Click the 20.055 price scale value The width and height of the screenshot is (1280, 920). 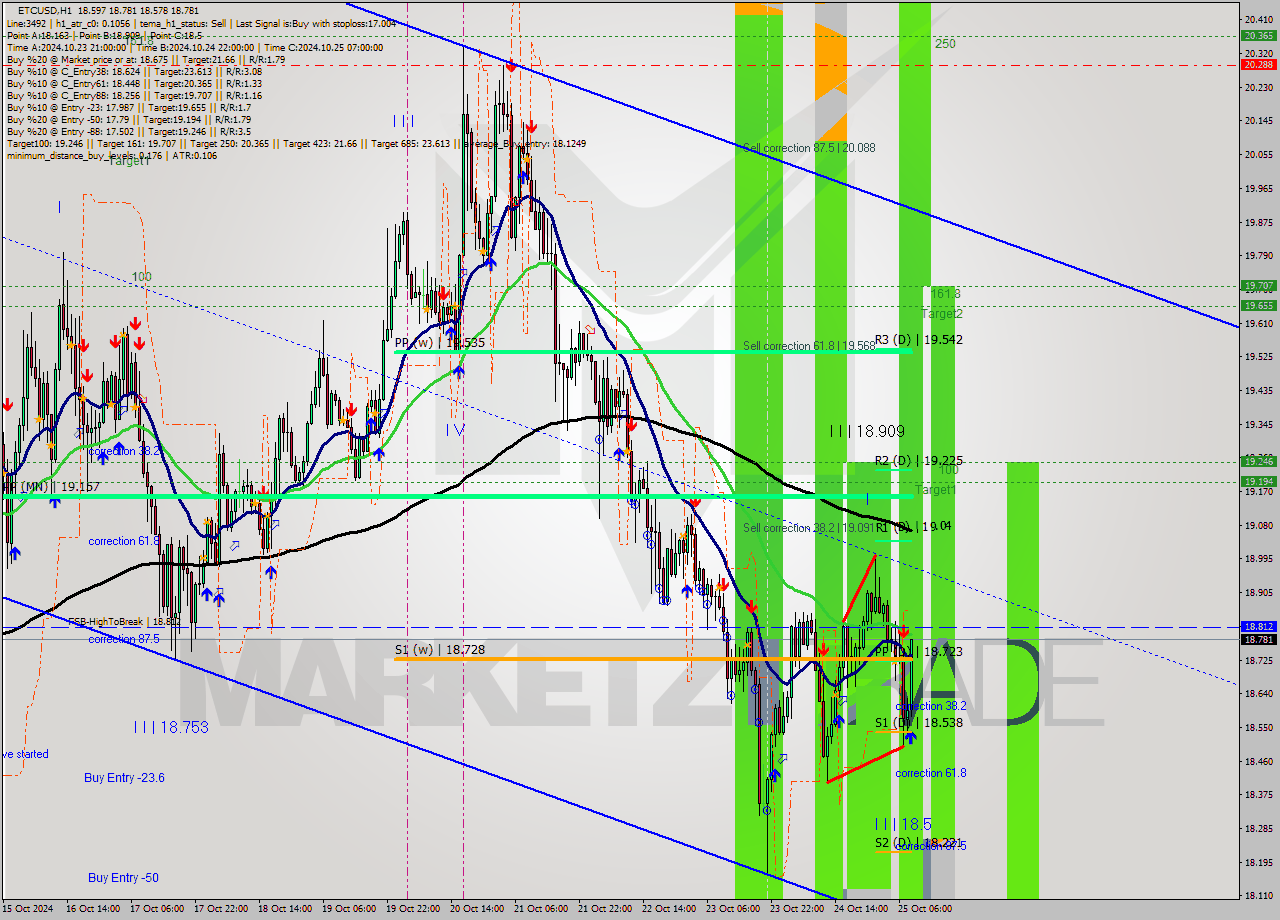coord(1258,154)
